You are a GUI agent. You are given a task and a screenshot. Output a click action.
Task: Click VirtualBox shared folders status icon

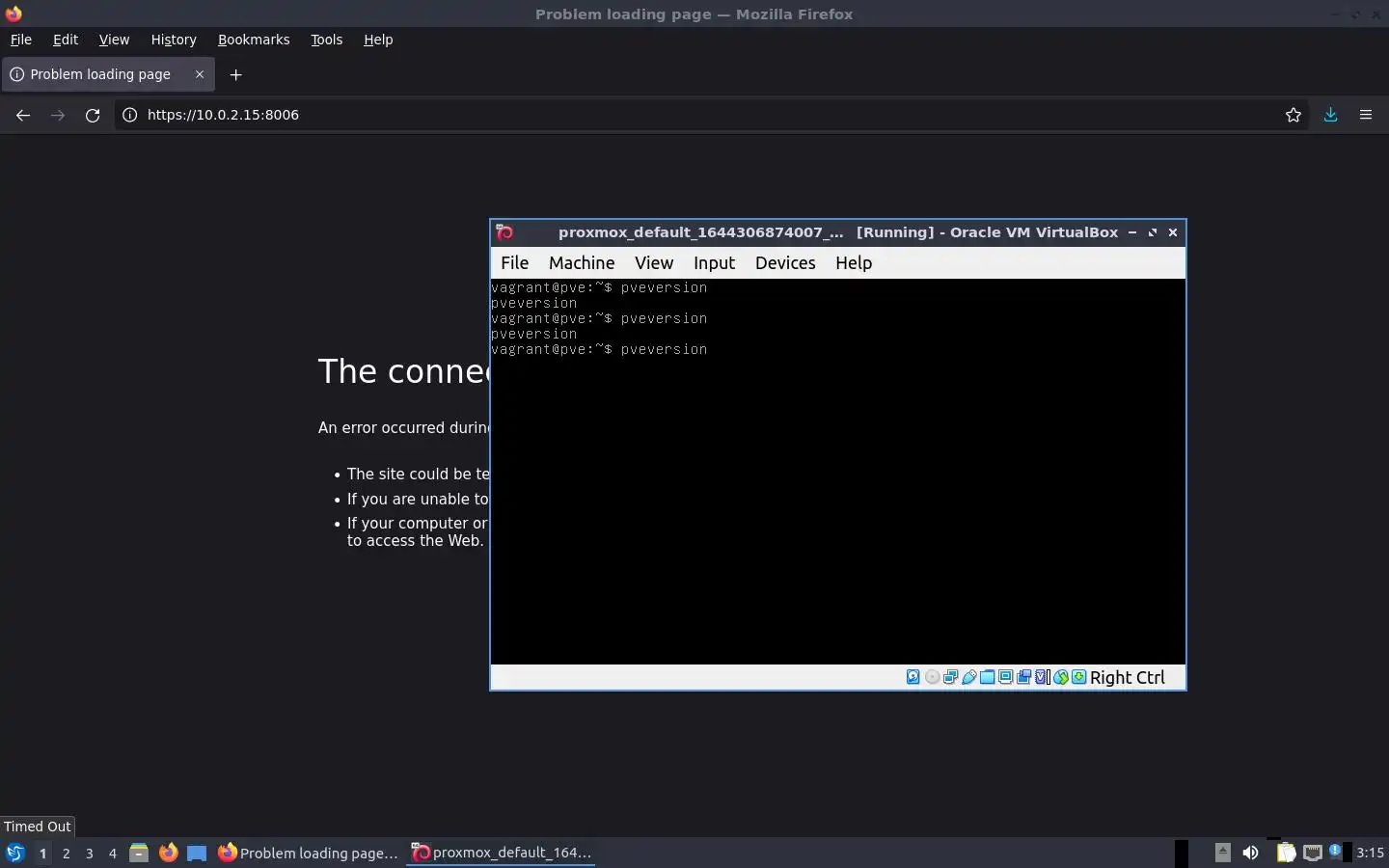(x=988, y=677)
